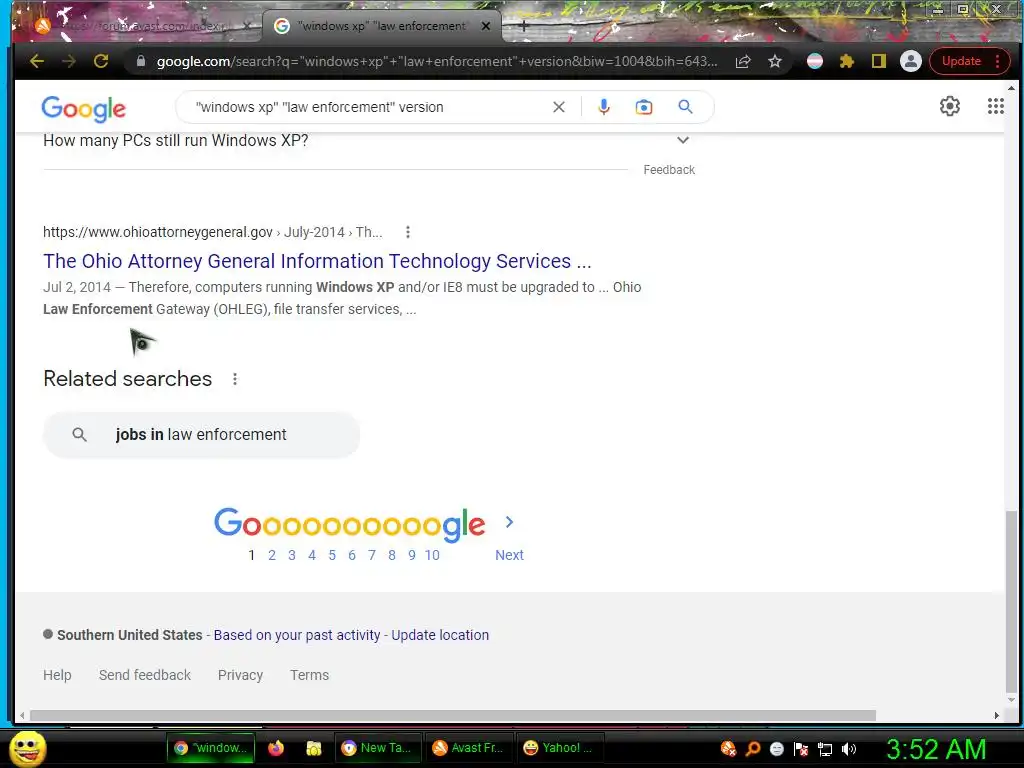Image resolution: width=1024 pixels, height=768 pixels.
Task: Open the file folder icon in taskbar
Action: 314,748
